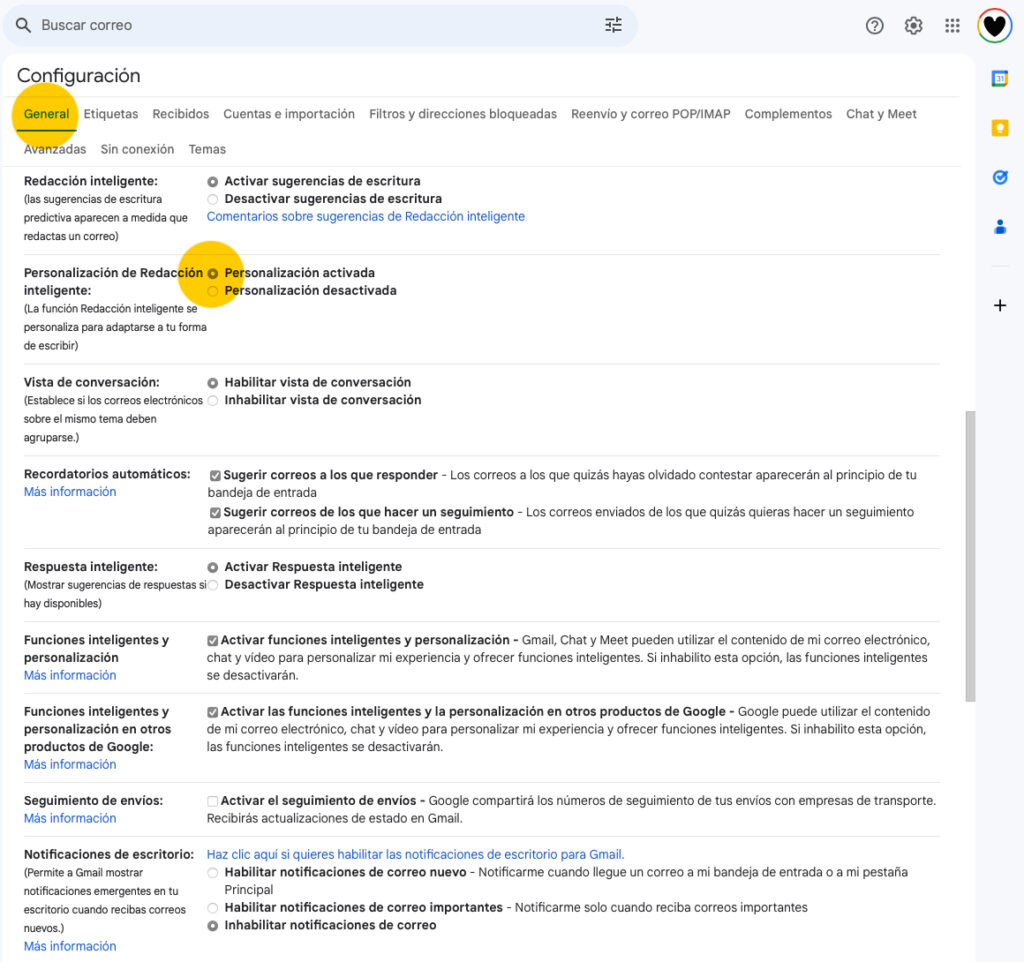The width and height of the screenshot is (1024, 962).
Task: Switch to the Recibidos tab
Action: (181, 114)
